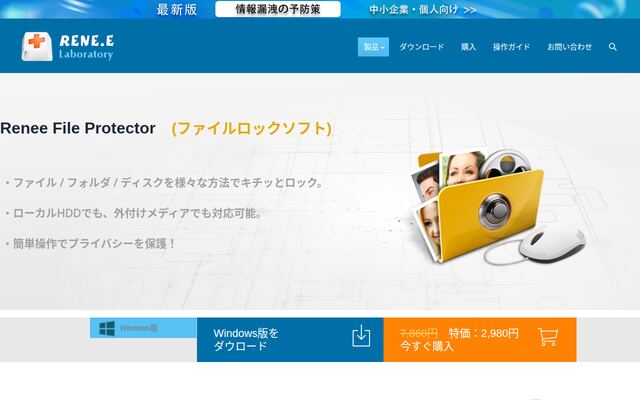The width and height of the screenshot is (640, 400).
Task: Open the お問い合わせ menu item
Action: (569, 47)
